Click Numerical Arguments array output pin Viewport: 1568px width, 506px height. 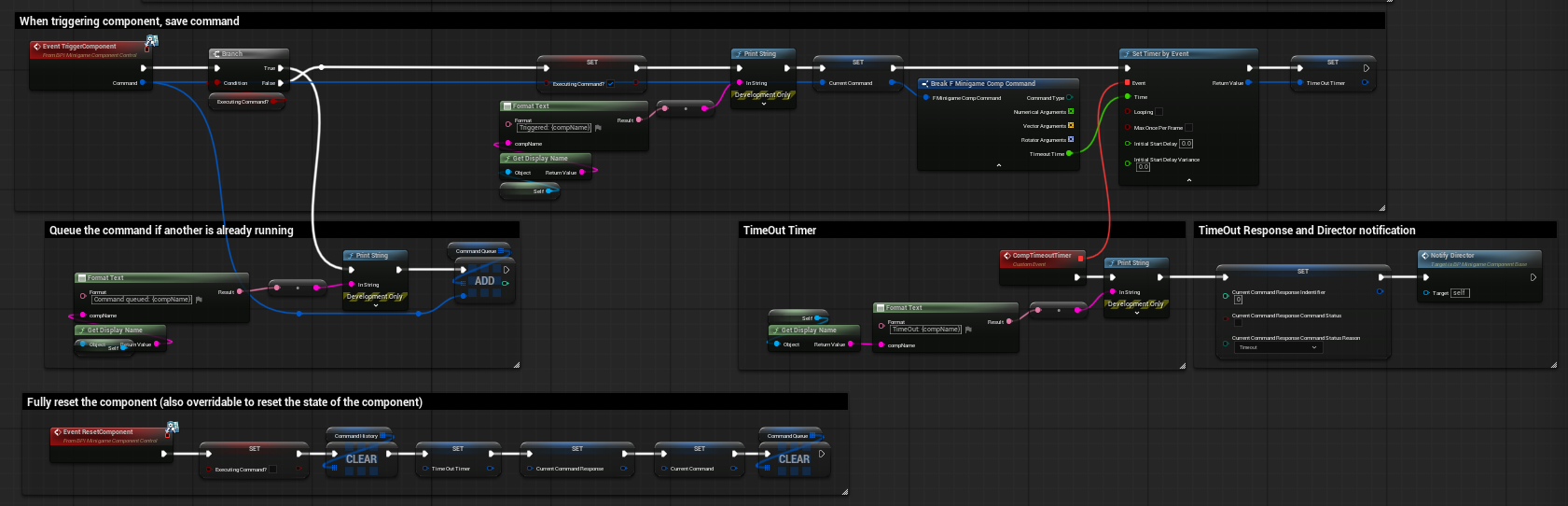point(1070,112)
